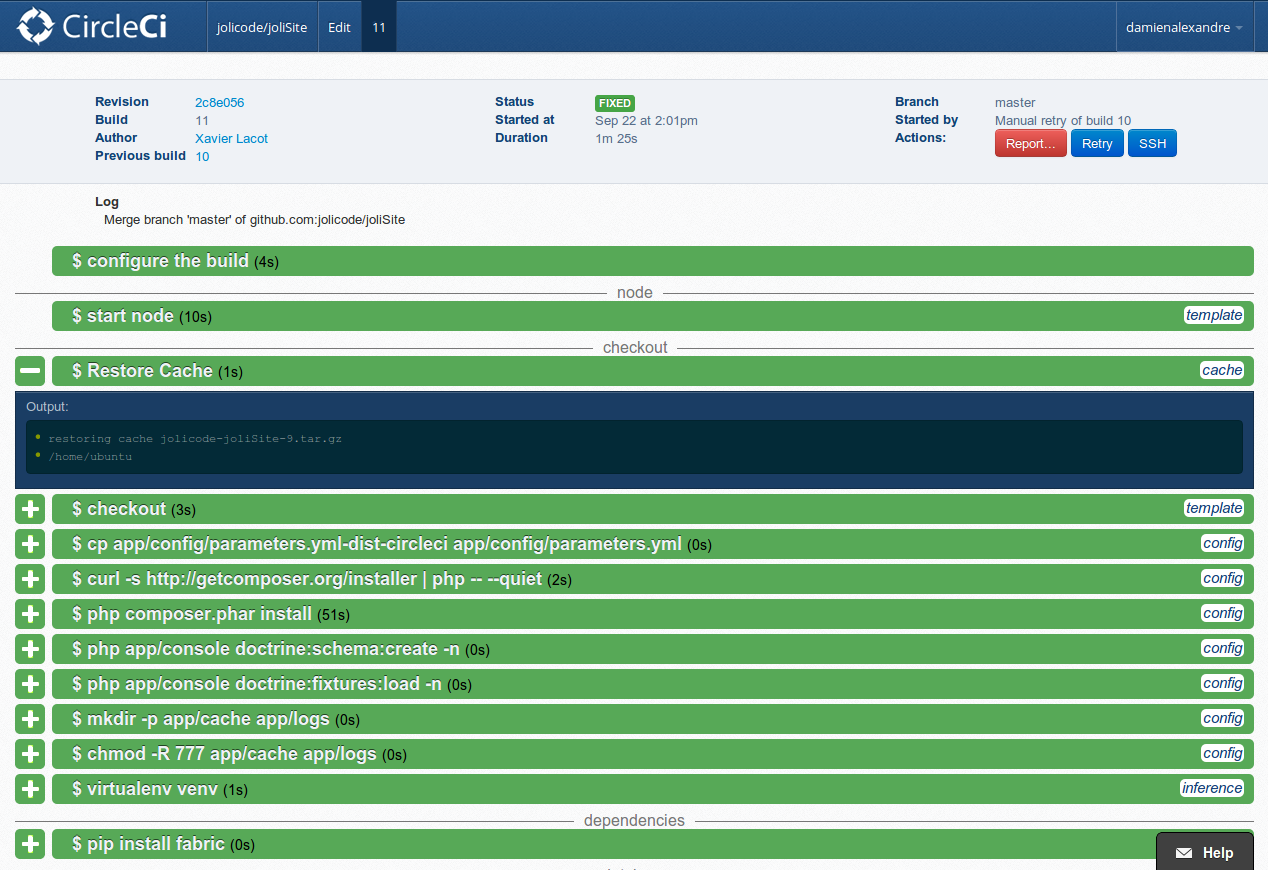Viewport: 1268px width, 870px height.
Task: Click the /home/ubuntu output line
Action: tap(90, 457)
